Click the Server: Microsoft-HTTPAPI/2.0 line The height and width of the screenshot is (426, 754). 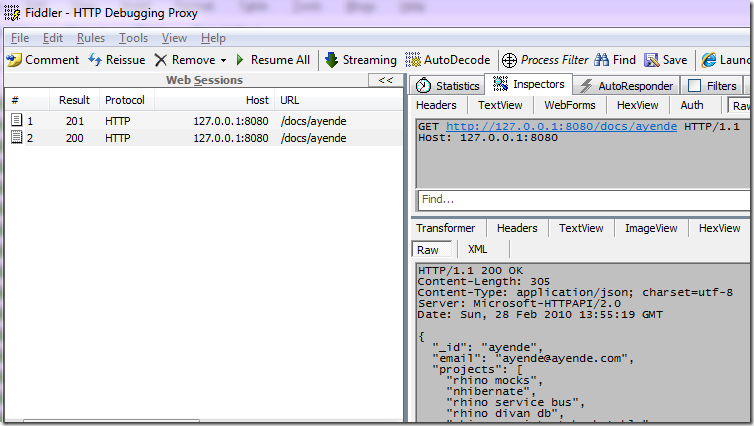point(519,304)
